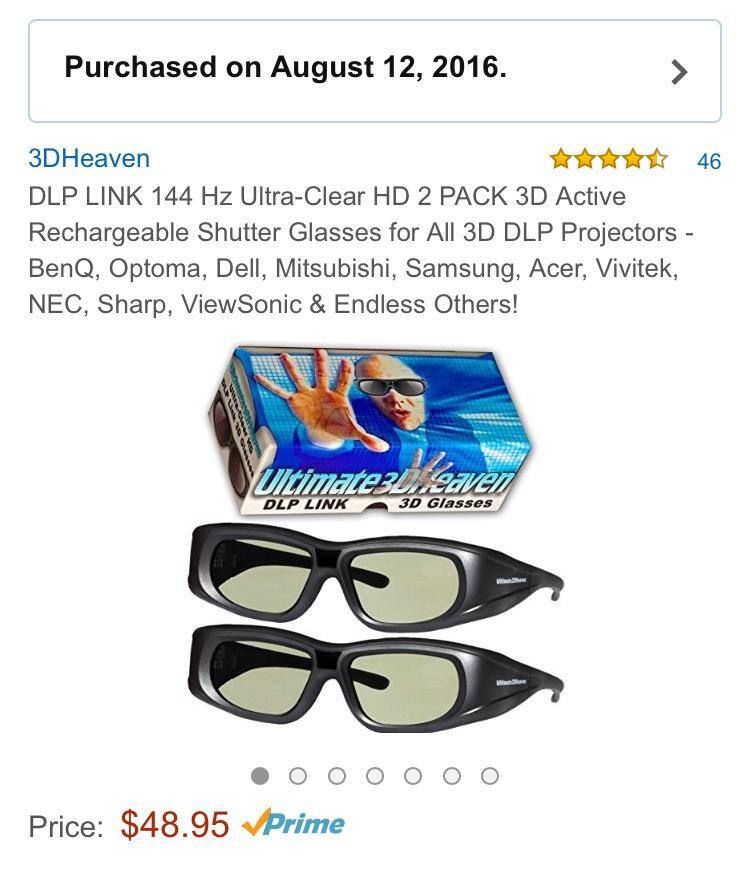Open the 46 customer reviews link
Image resolution: width=750 pixels, height=870 pixels.
point(709,161)
